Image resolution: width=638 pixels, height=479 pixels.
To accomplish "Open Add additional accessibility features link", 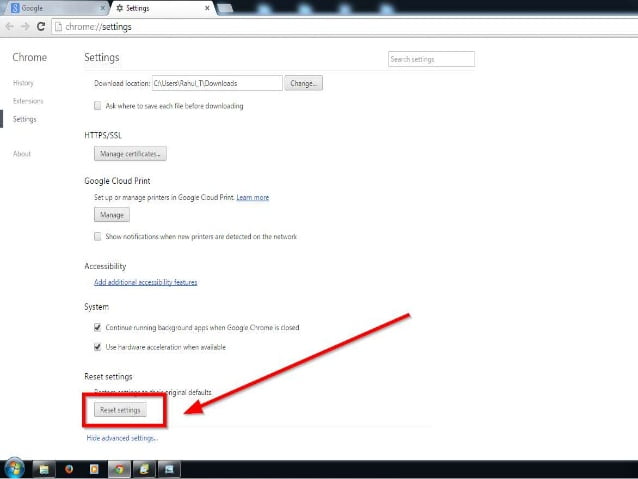I will 146,282.
